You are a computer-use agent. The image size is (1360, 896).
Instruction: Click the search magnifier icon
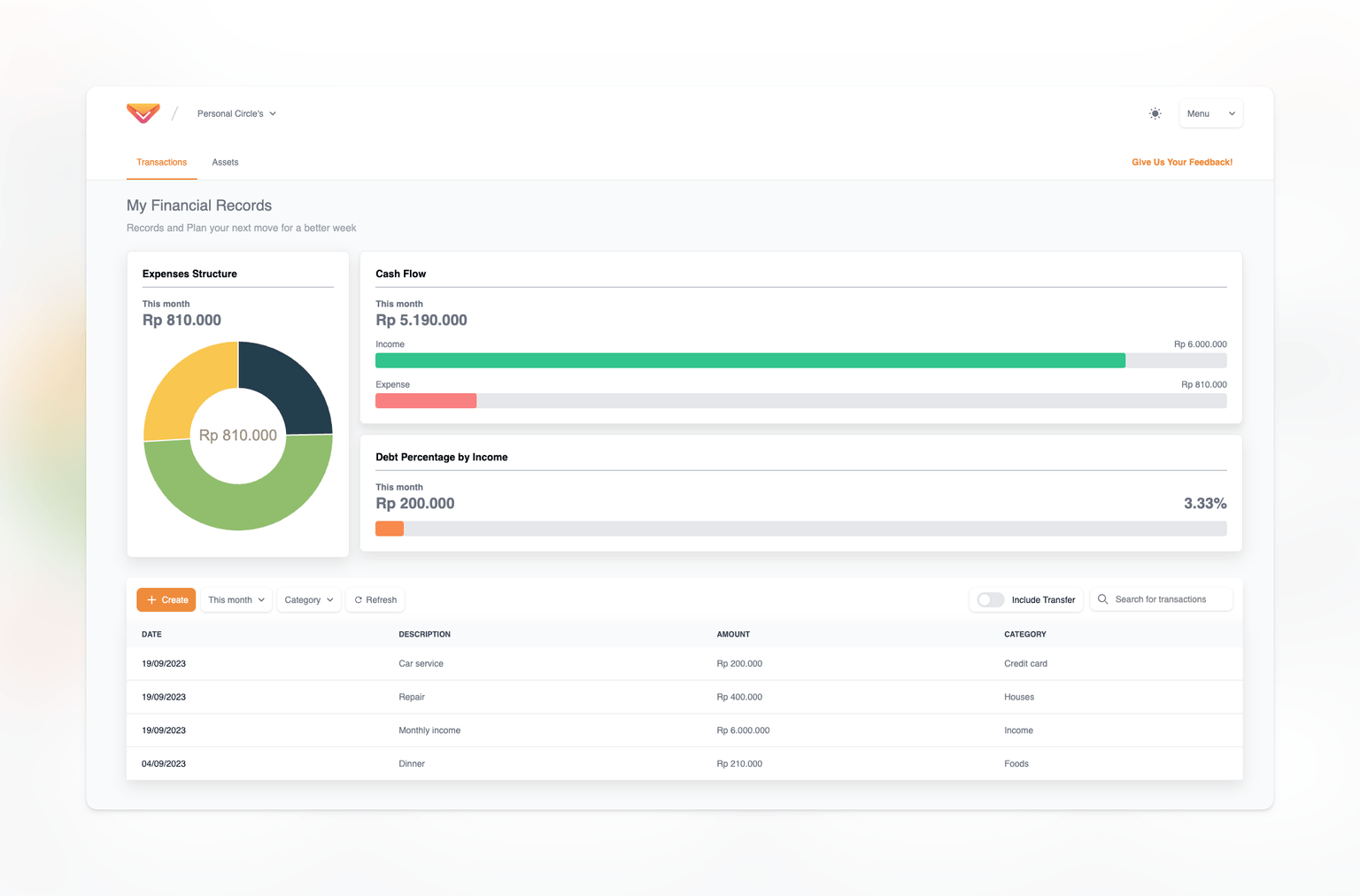click(1102, 599)
